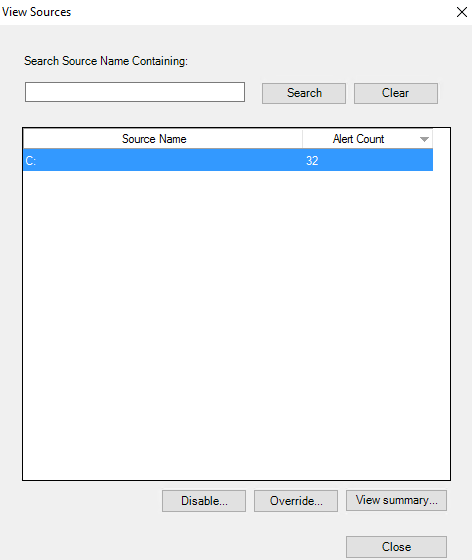Open the Disable... dialog for selected source

tap(204, 501)
